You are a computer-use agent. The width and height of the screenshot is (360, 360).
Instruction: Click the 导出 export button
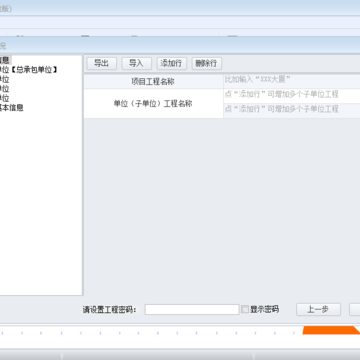pos(102,63)
